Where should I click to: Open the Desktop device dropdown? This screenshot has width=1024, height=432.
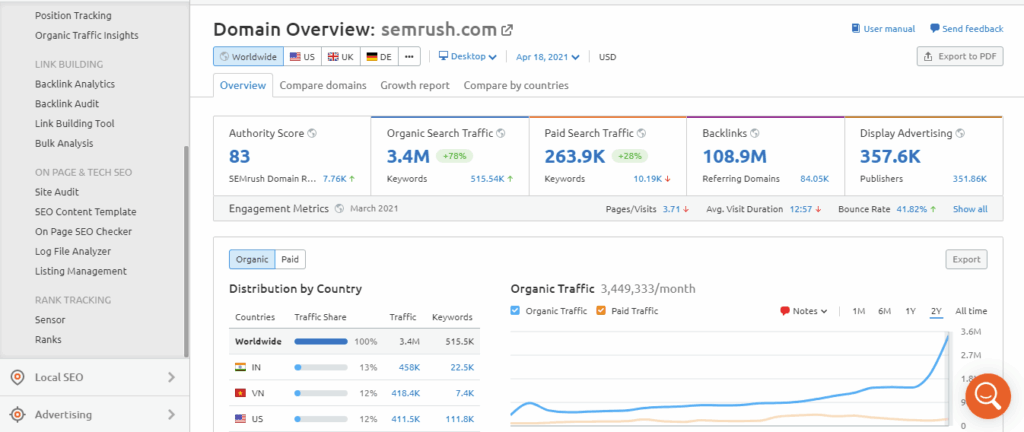[467, 57]
